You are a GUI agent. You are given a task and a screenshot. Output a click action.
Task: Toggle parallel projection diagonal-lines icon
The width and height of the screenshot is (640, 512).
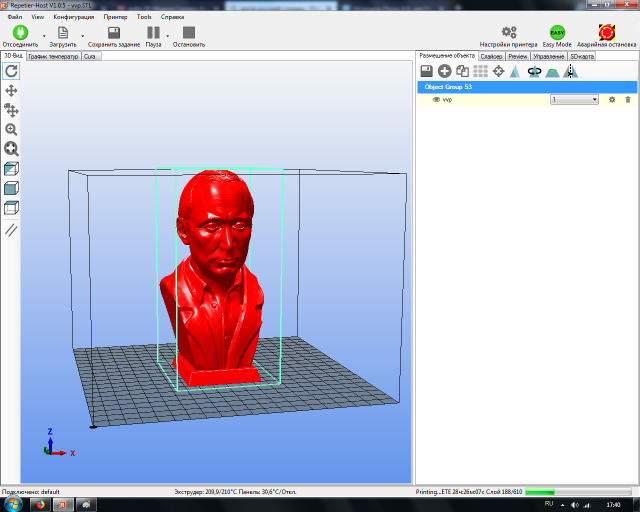tap(11, 230)
